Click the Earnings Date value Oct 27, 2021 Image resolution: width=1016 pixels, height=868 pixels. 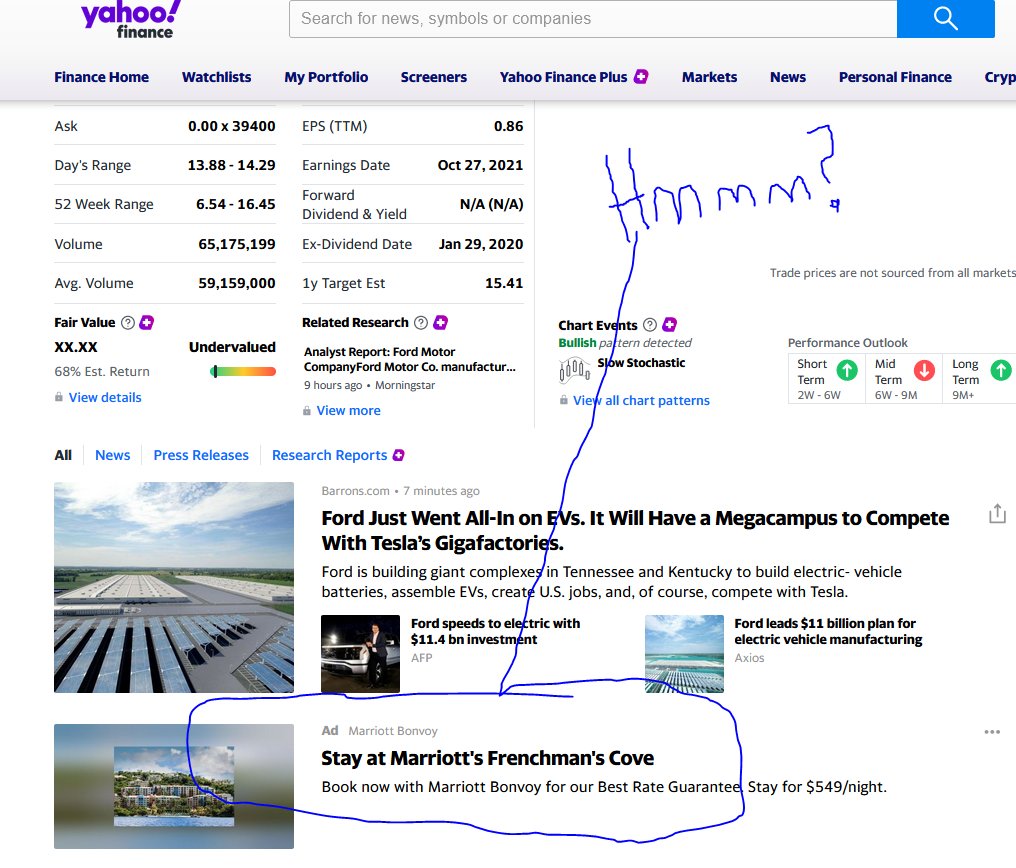pos(480,165)
